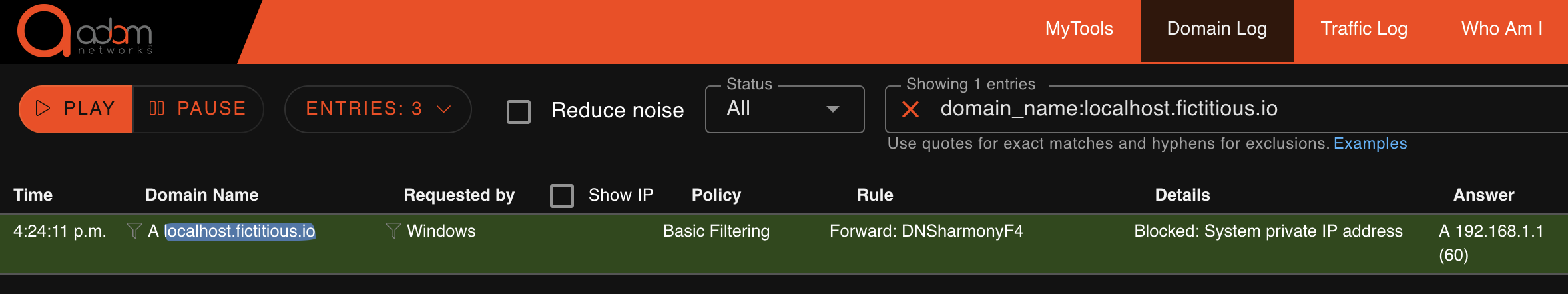Click the filter funnel icon beside localhost.fictitious.io

point(134,231)
